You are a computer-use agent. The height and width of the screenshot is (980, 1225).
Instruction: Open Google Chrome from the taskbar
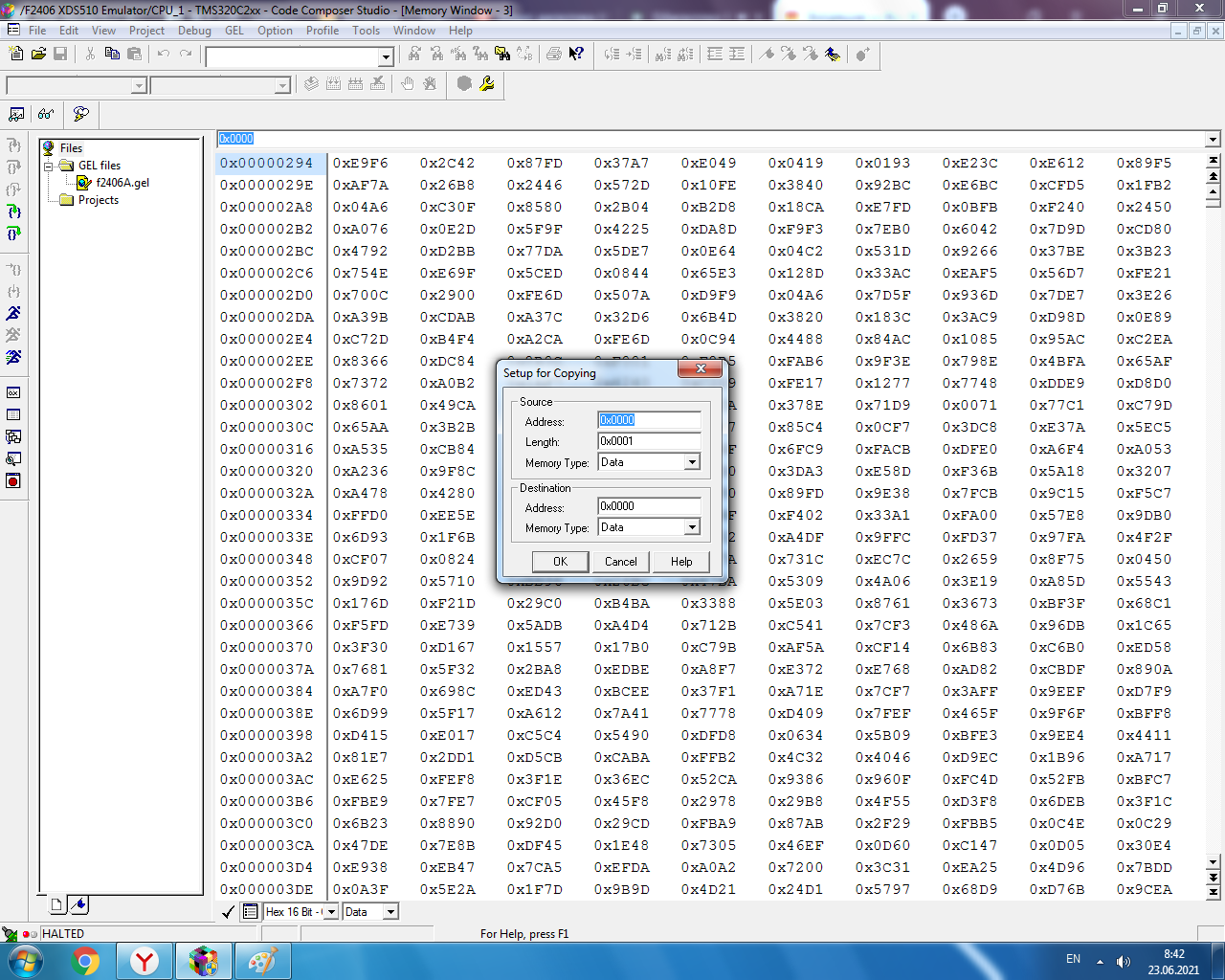85,961
